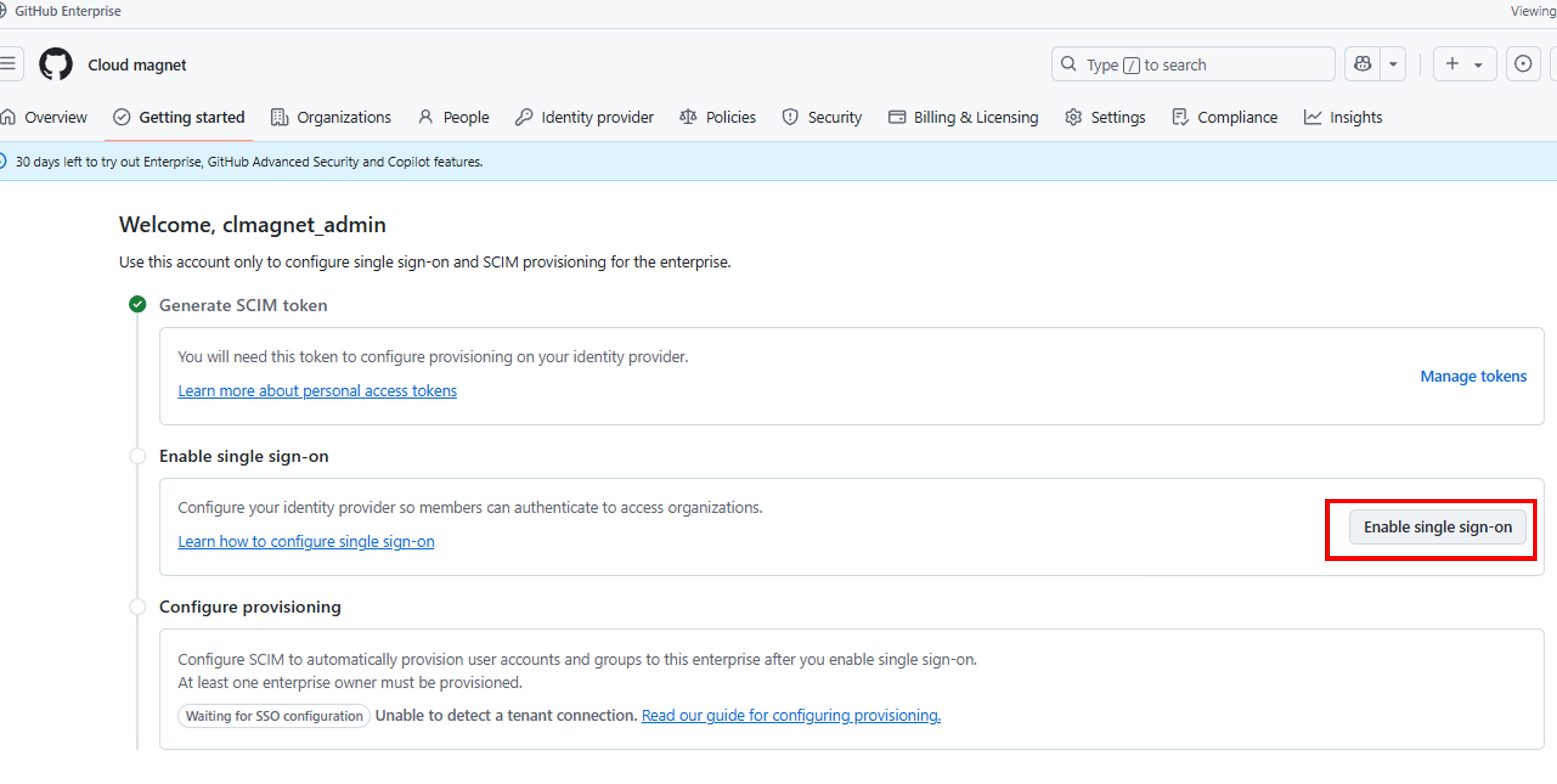Click the Enable single sign-on button
The height and width of the screenshot is (784, 1557).
click(x=1437, y=527)
